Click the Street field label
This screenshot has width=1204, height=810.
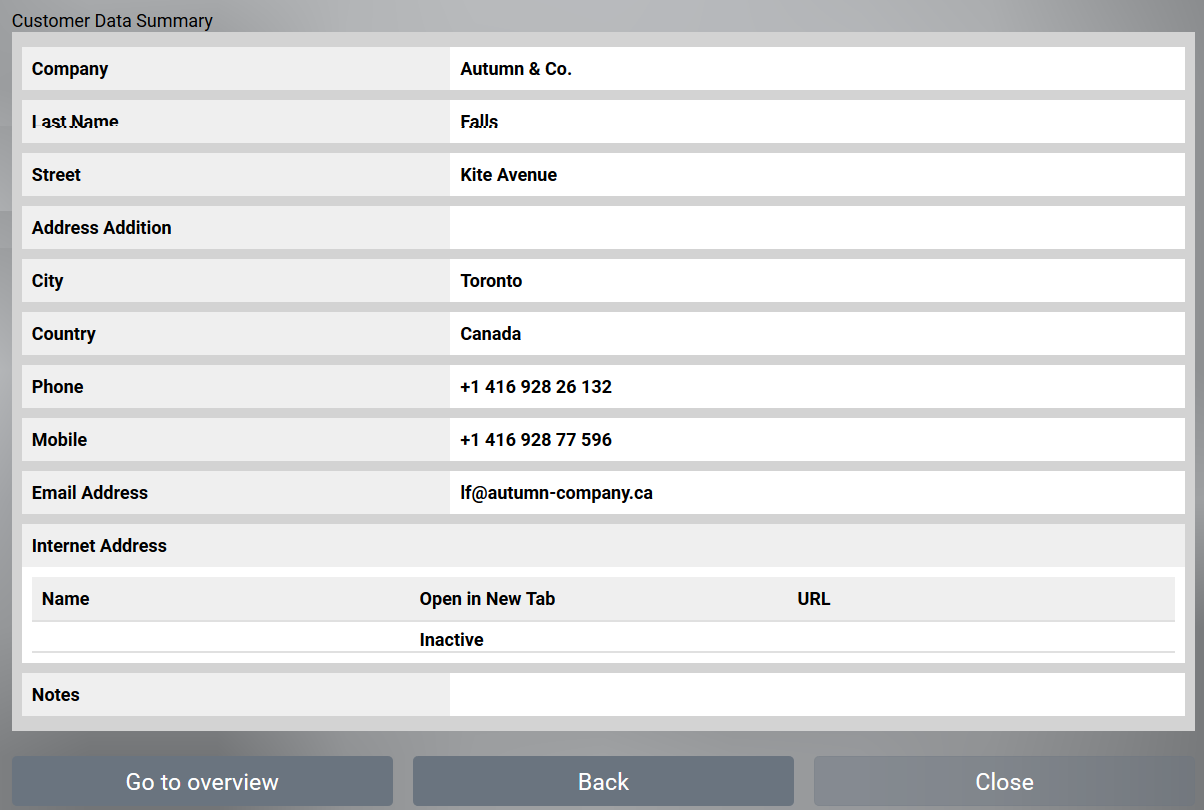pyautogui.click(x=56, y=175)
